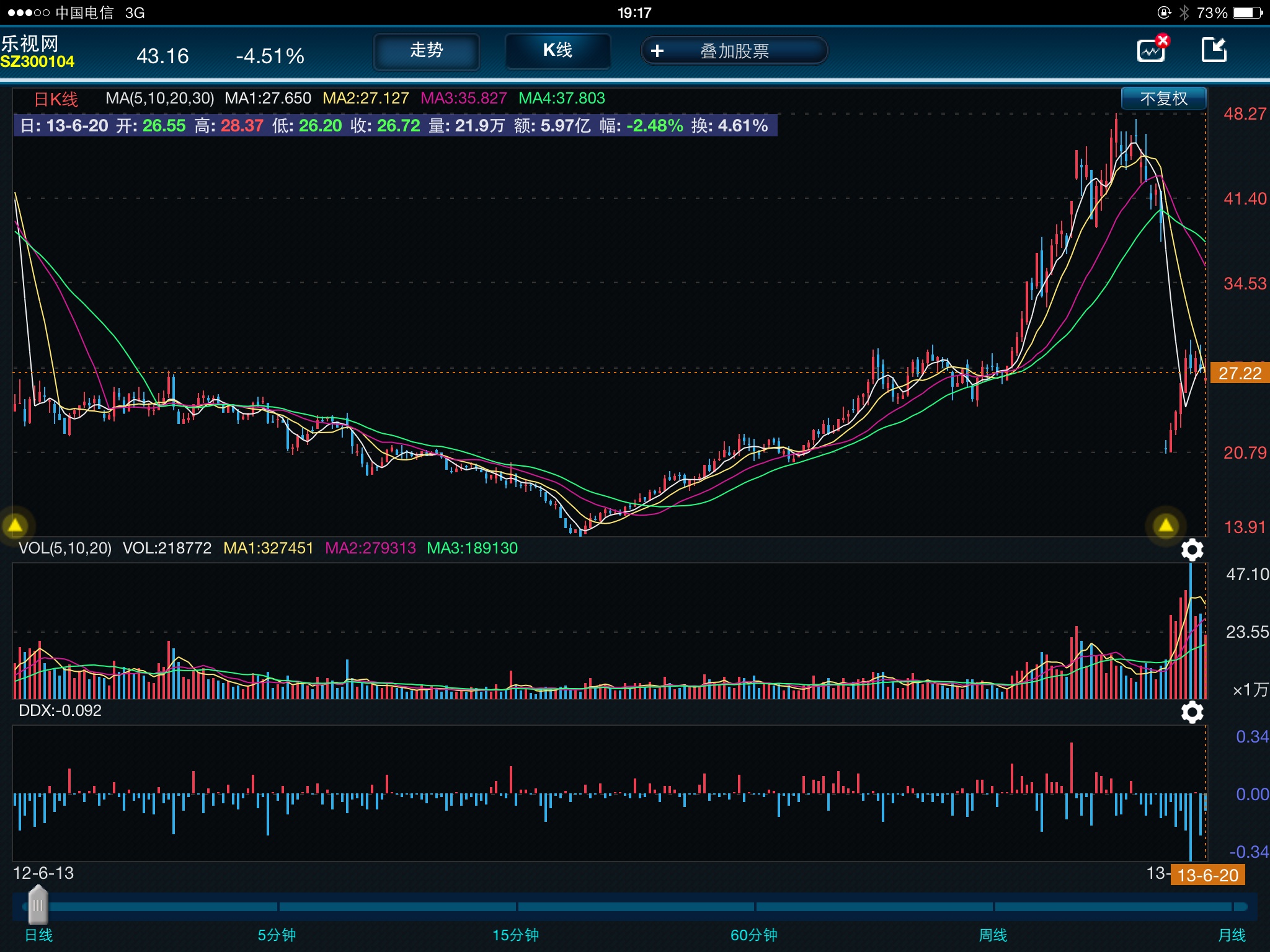Tap the MA(5,10,20,30) parameter label
1270x952 pixels.
tap(160, 99)
